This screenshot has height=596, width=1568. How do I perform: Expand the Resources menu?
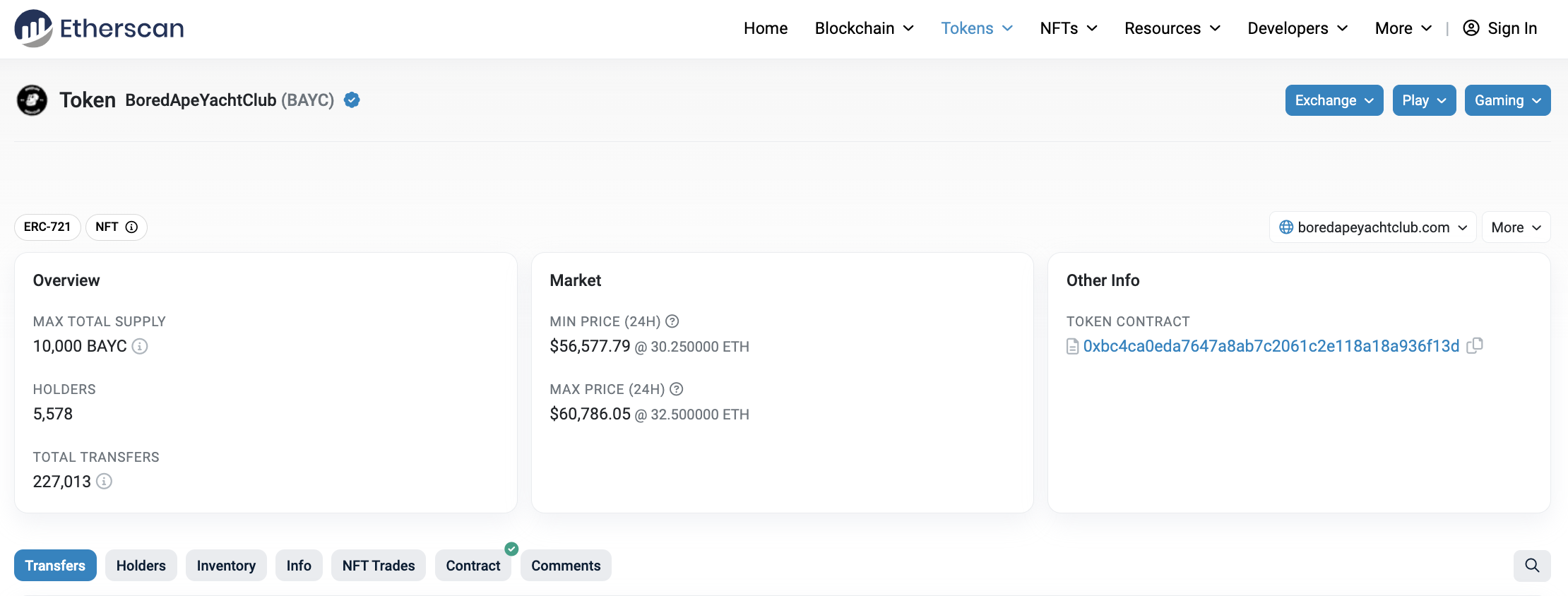[x=1172, y=28]
